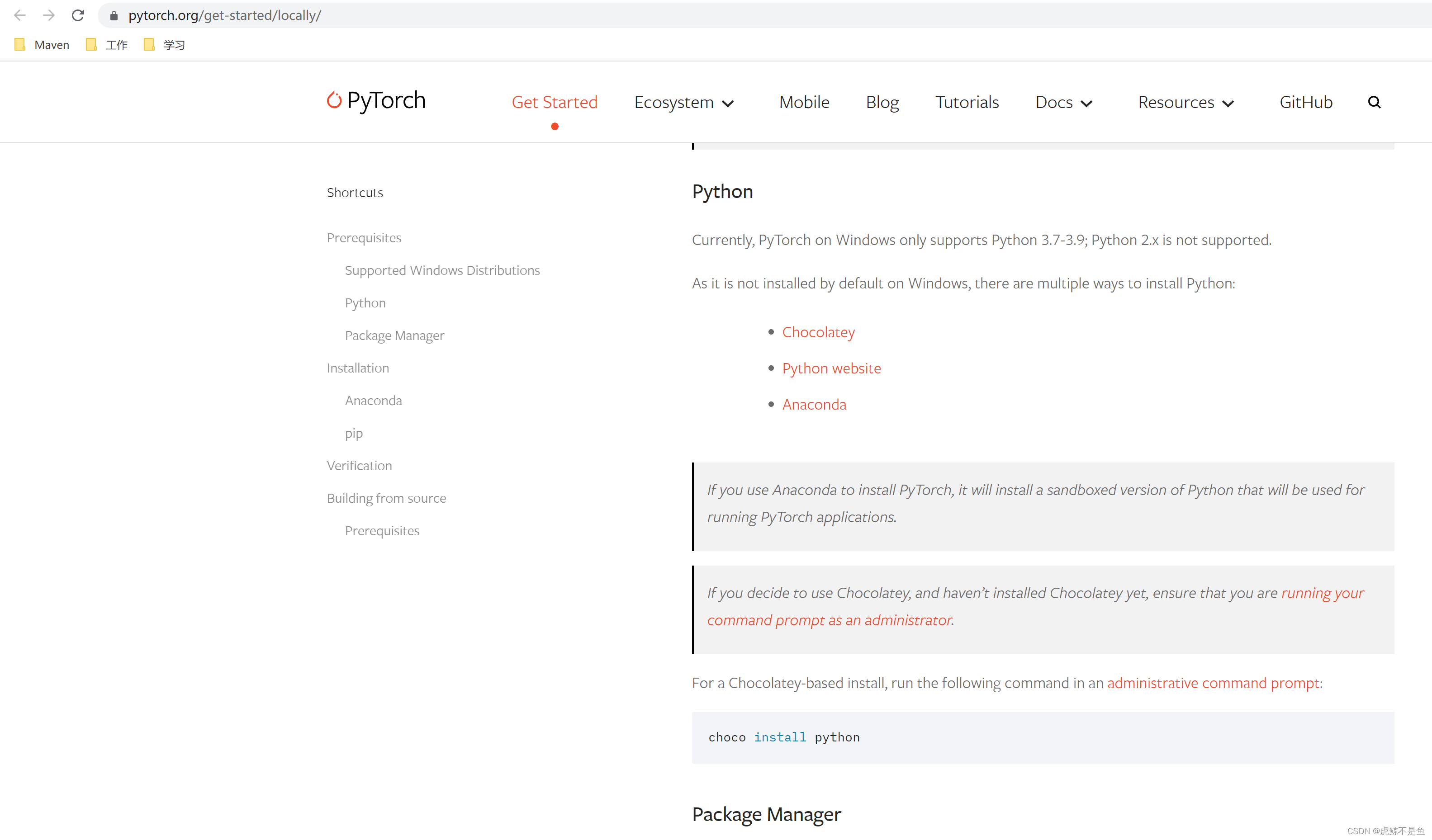
Task: Jump to Python shortcut in sidebar
Action: tap(365, 303)
